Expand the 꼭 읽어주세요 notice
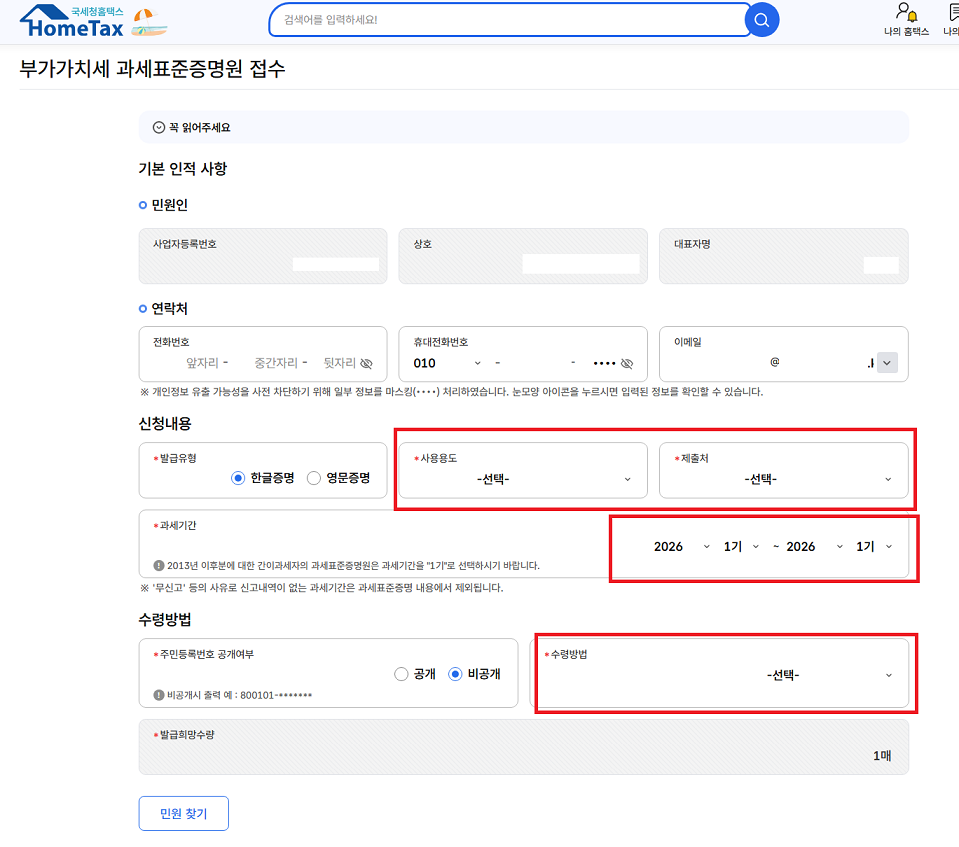Screen dimensions: 959x847 point(192,127)
